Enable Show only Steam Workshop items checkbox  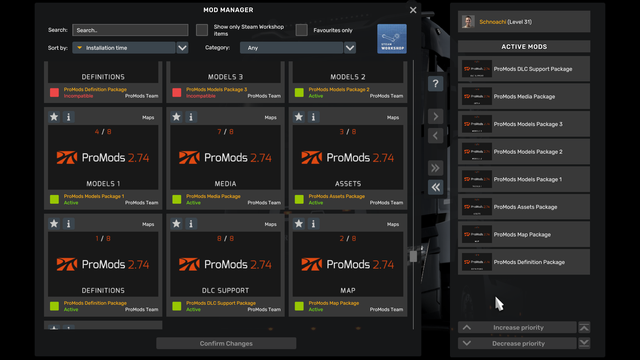click(x=202, y=30)
